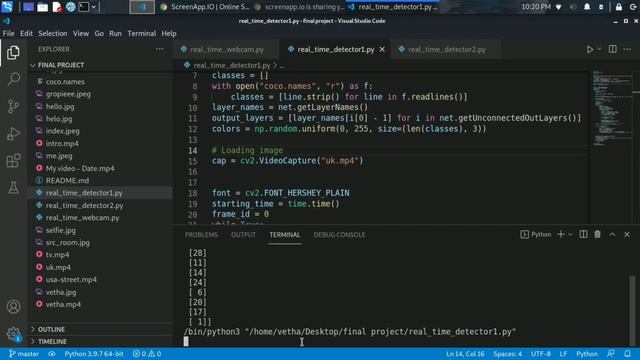Open the Terminal menu

142,33
